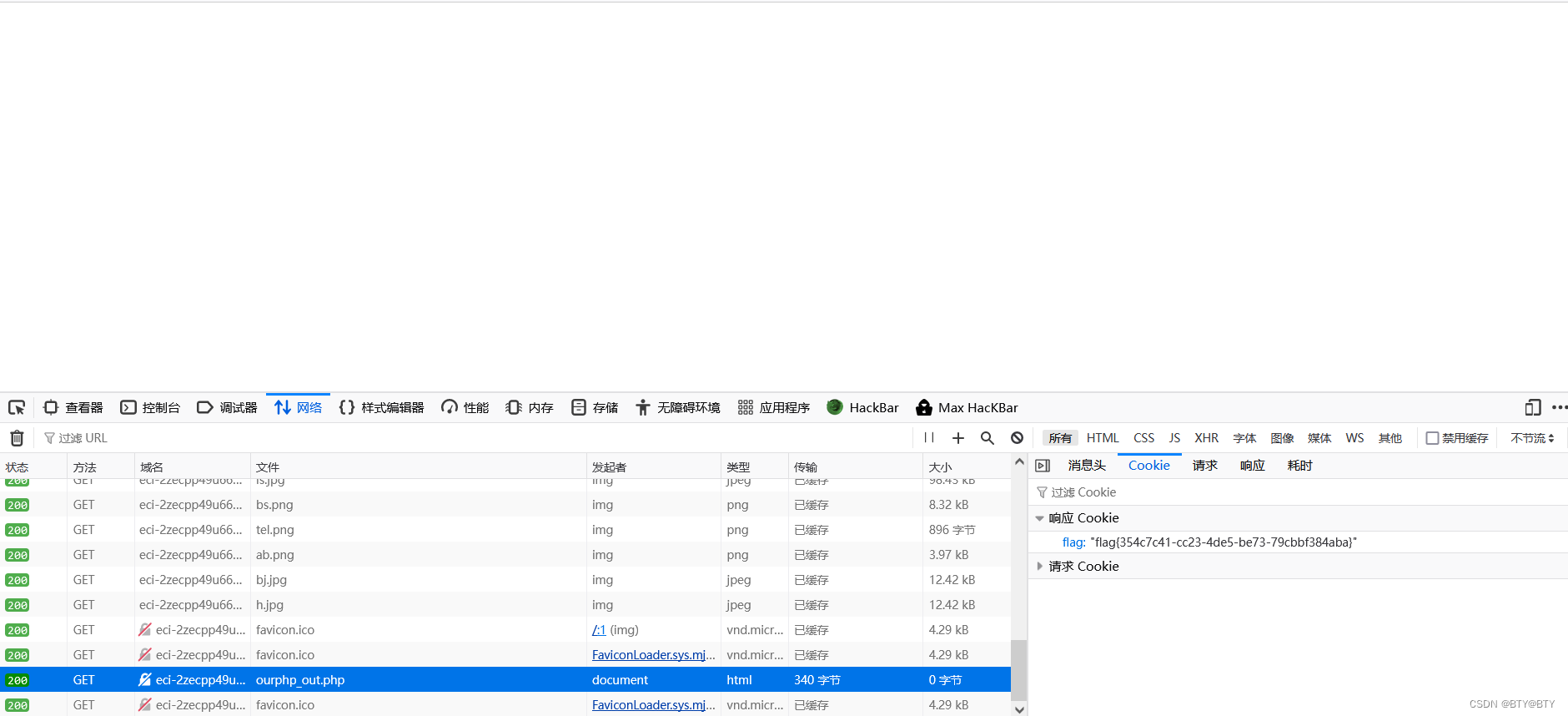The height and width of the screenshot is (716, 1568).
Task: Filter requests by WS
Action: click(x=1354, y=438)
